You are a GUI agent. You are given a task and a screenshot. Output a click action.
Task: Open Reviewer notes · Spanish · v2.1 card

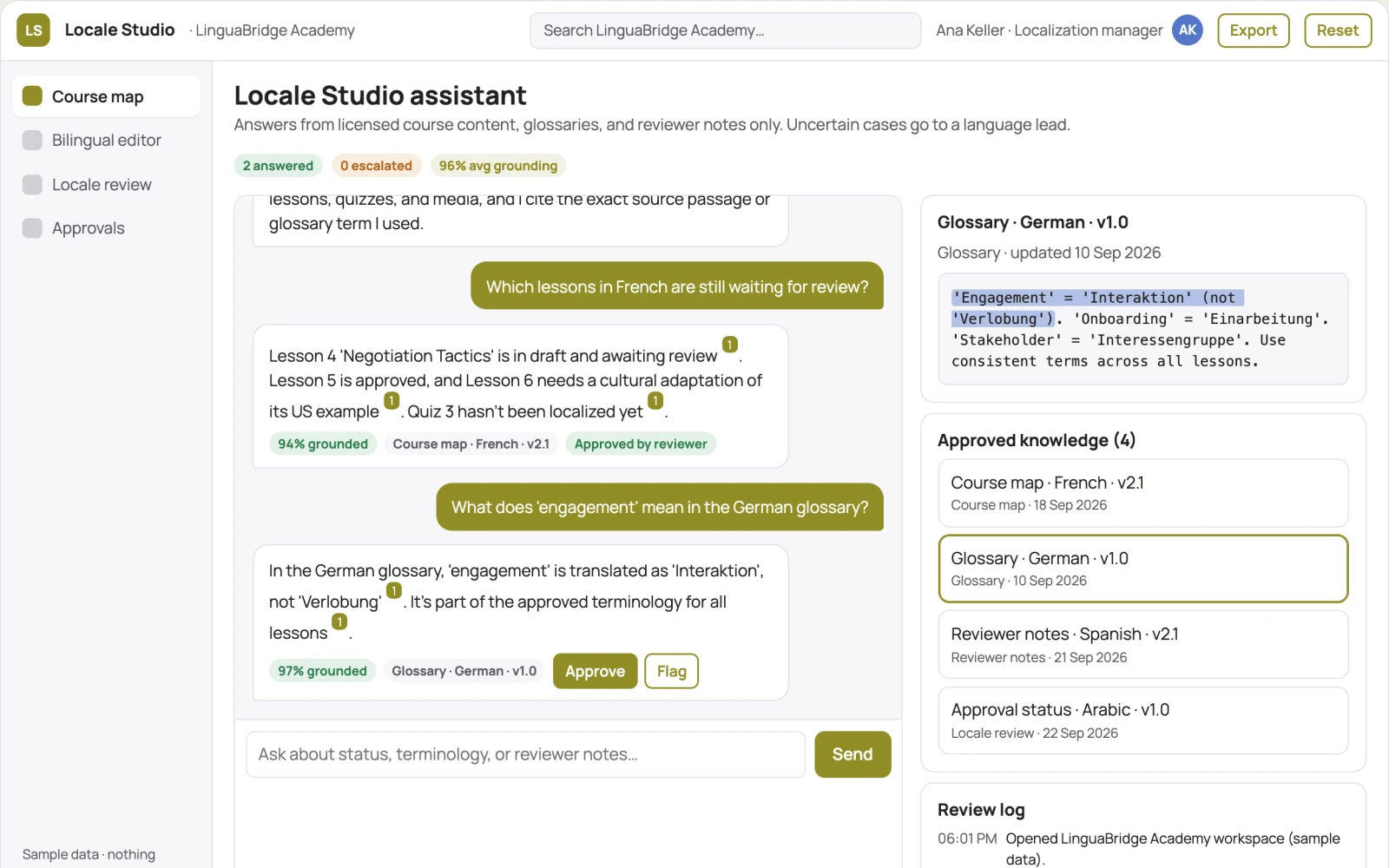(1142, 644)
